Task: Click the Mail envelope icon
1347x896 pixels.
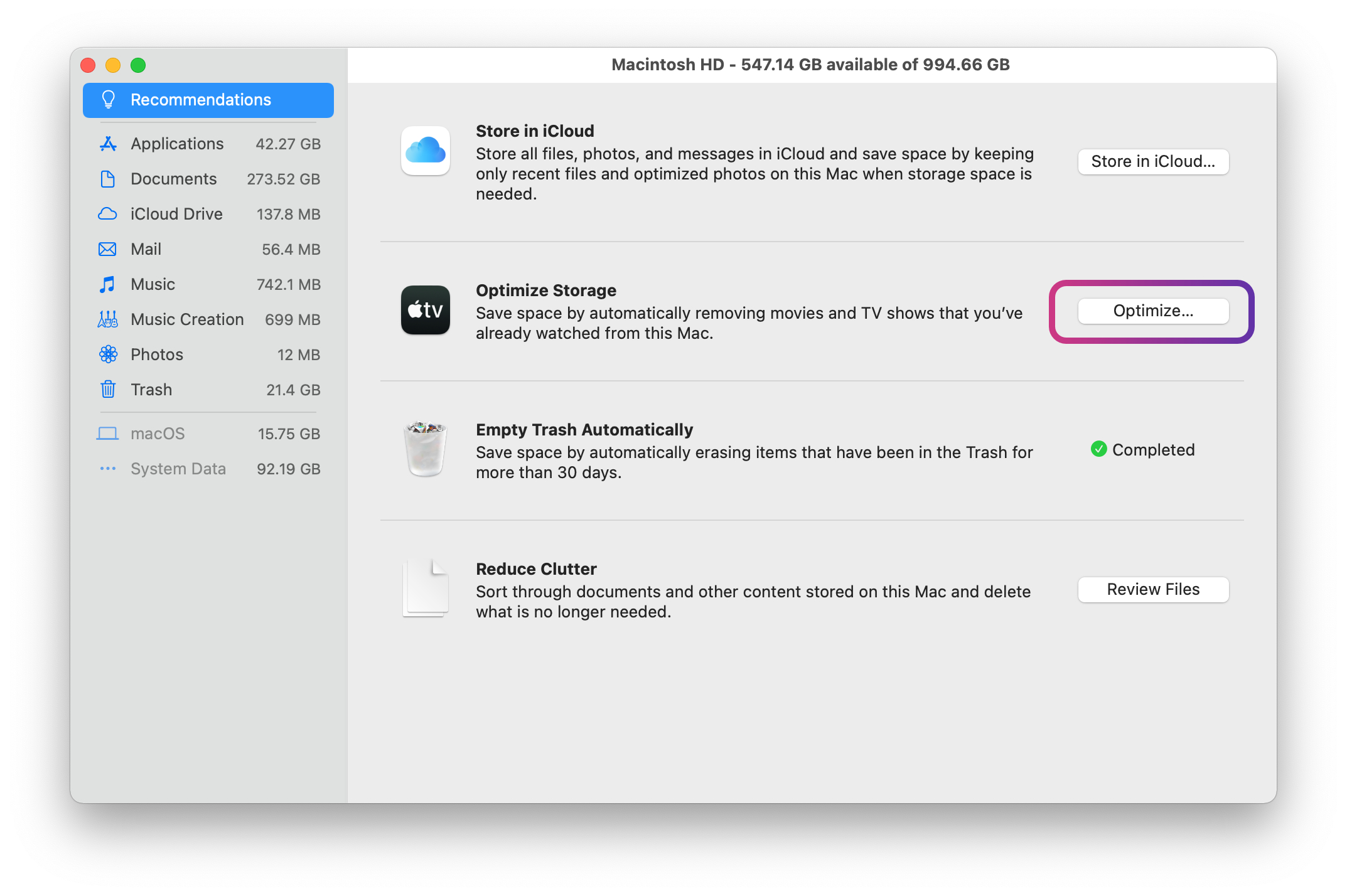Action: [108, 249]
